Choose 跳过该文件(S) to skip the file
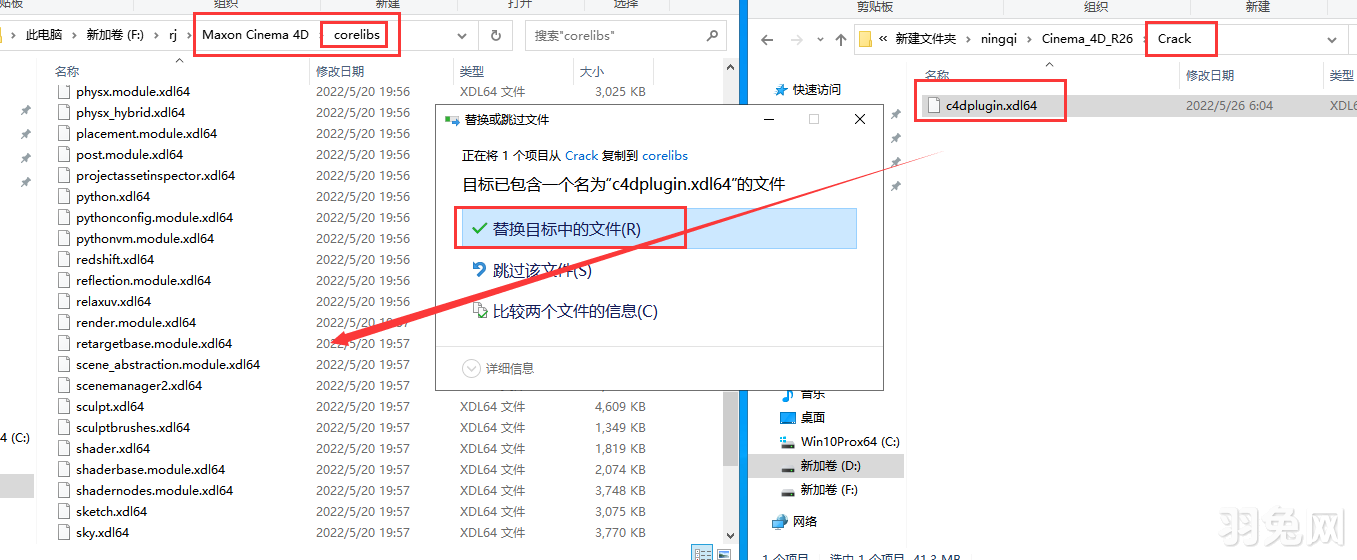Image resolution: width=1357 pixels, height=560 pixels. (x=542, y=270)
